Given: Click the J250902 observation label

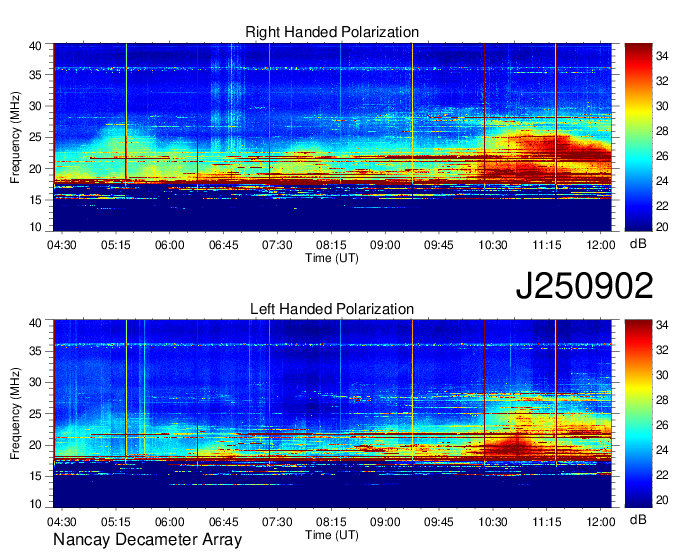Looking at the screenshot, I should 584,286.
